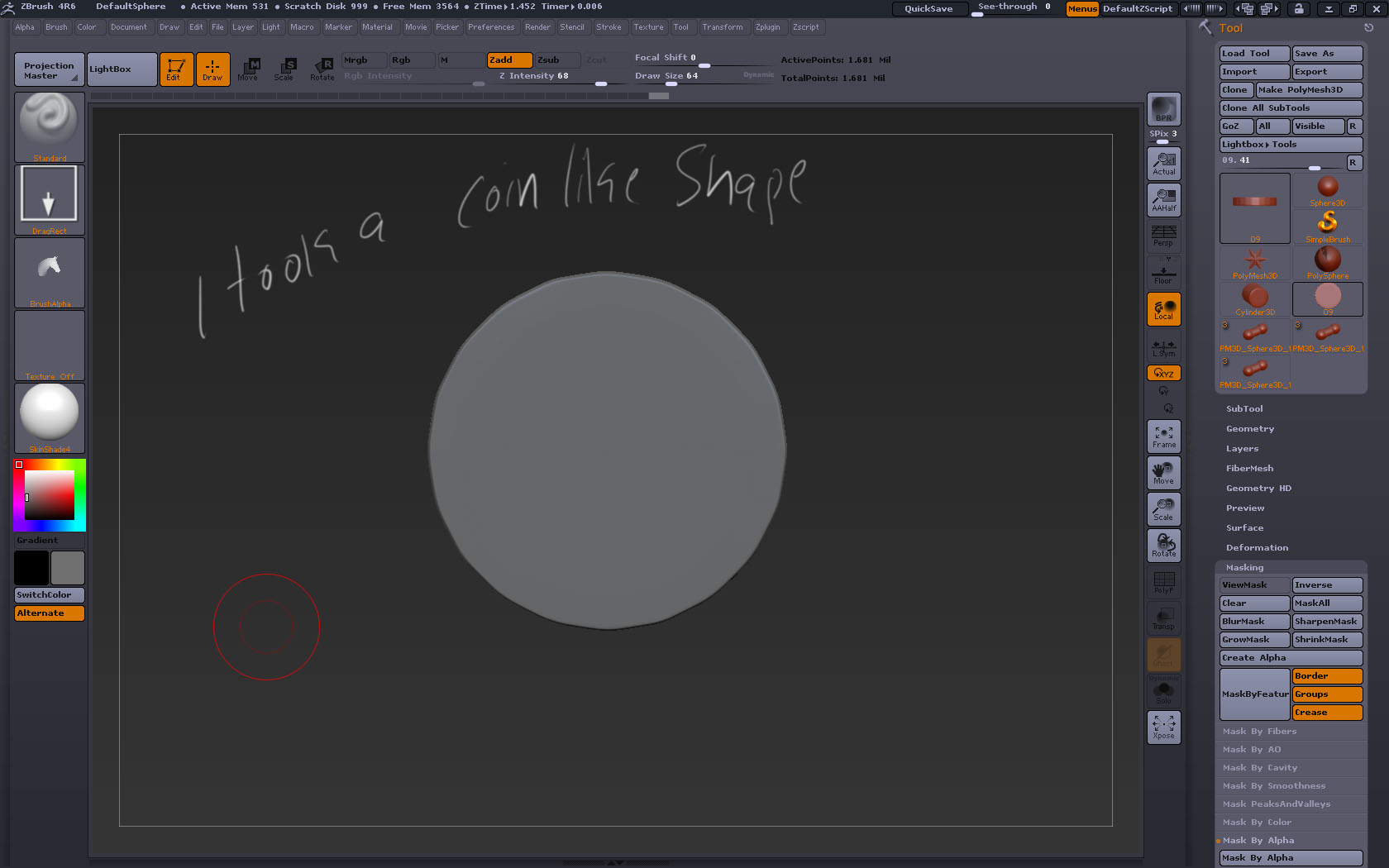Activate the Draw mode button
The image size is (1389, 868).
click(212, 69)
